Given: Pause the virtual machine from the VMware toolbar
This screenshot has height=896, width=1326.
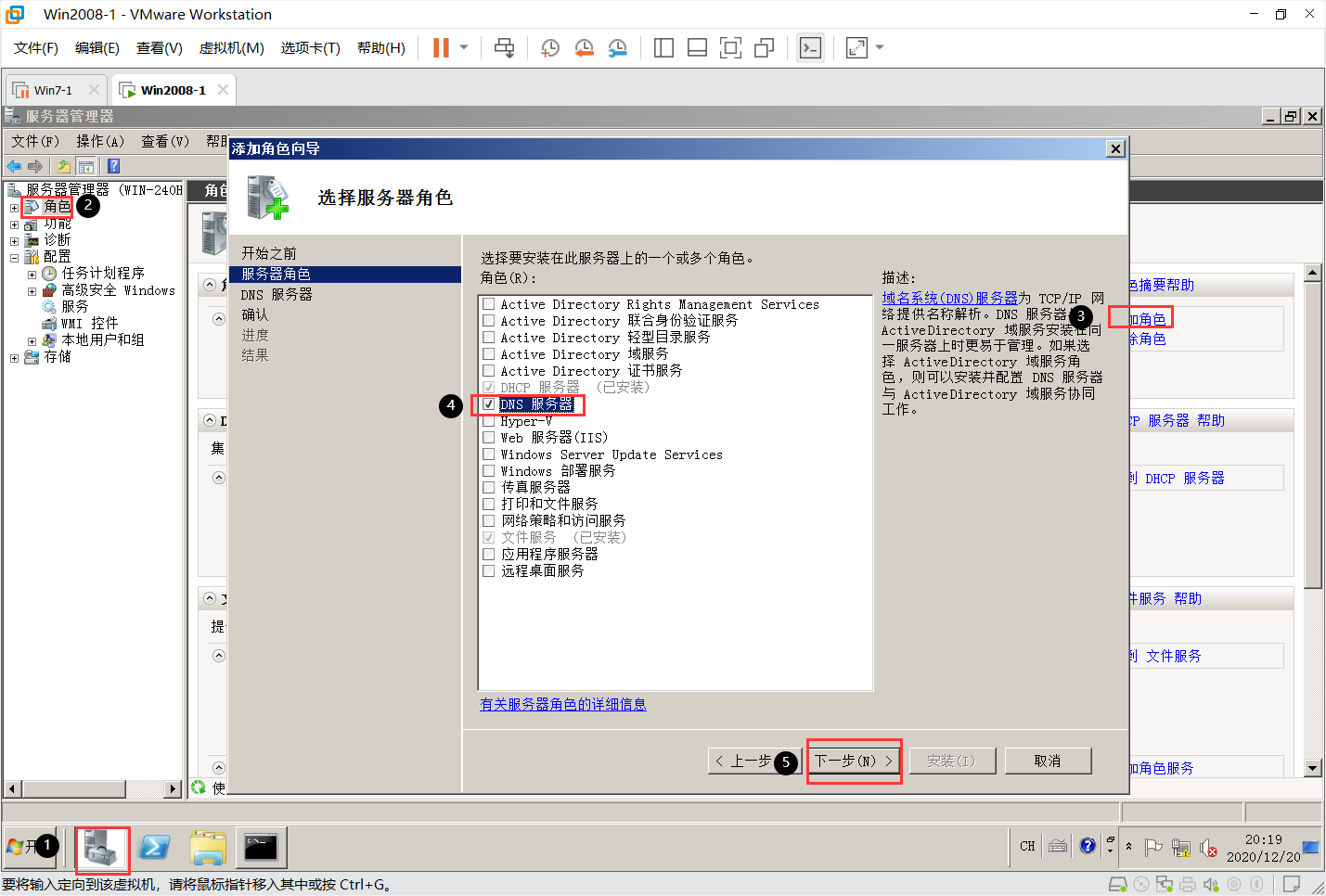Looking at the screenshot, I should 441,47.
